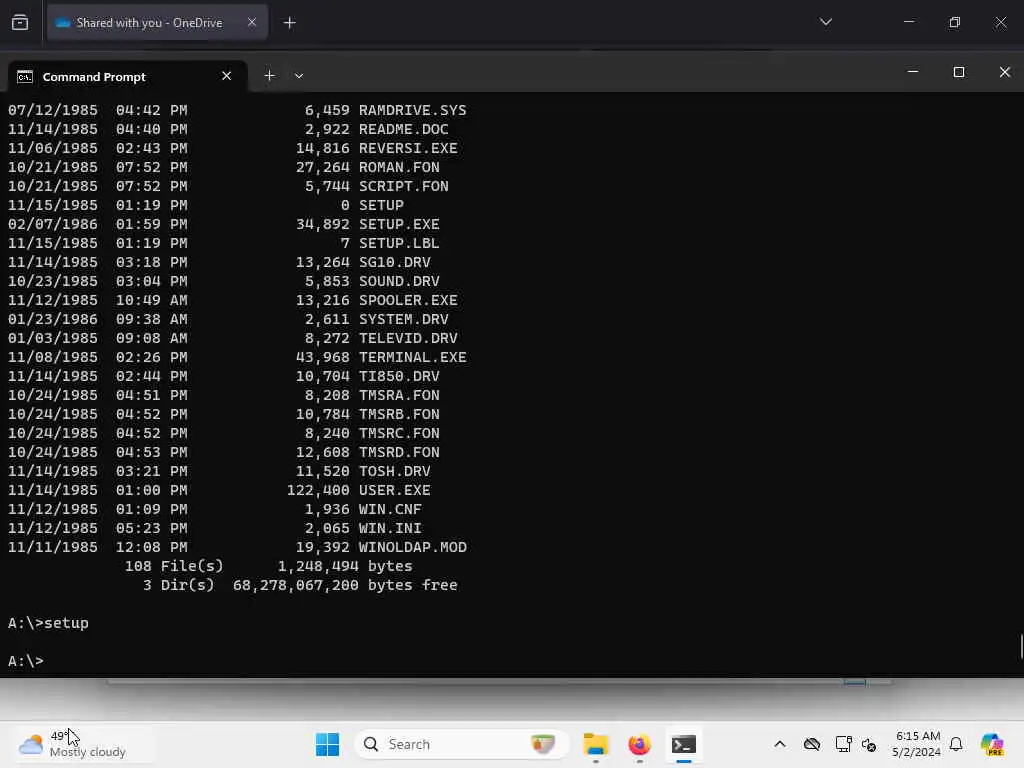Click the OneDrive cloud icon in browser tab
The height and width of the screenshot is (768, 1024).
click(x=63, y=23)
